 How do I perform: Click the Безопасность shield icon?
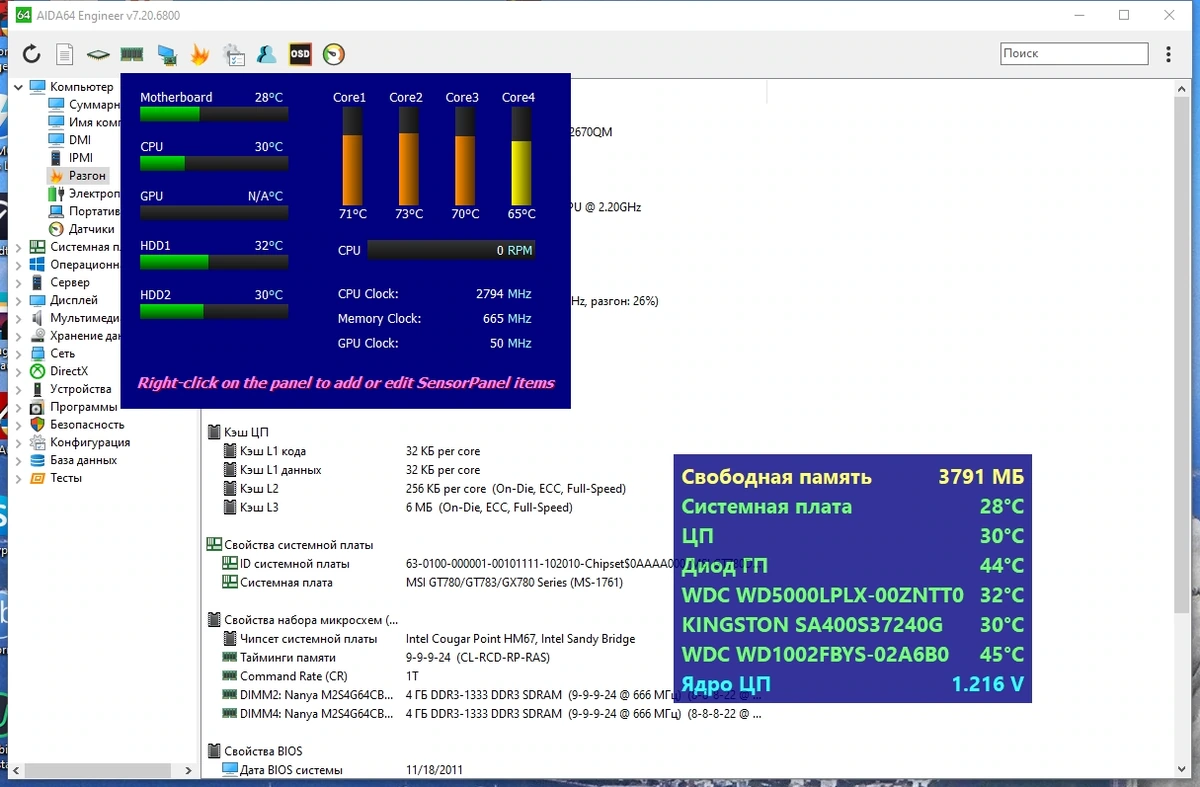(37, 425)
